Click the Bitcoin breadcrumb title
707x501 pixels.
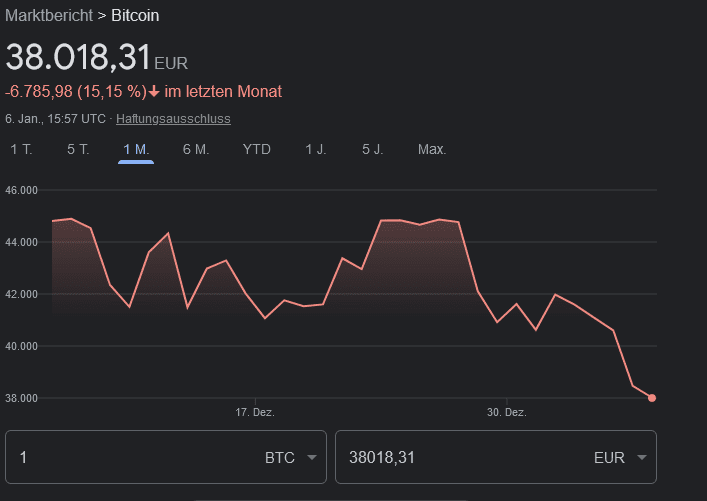pyautogui.click(x=135, y=16)
